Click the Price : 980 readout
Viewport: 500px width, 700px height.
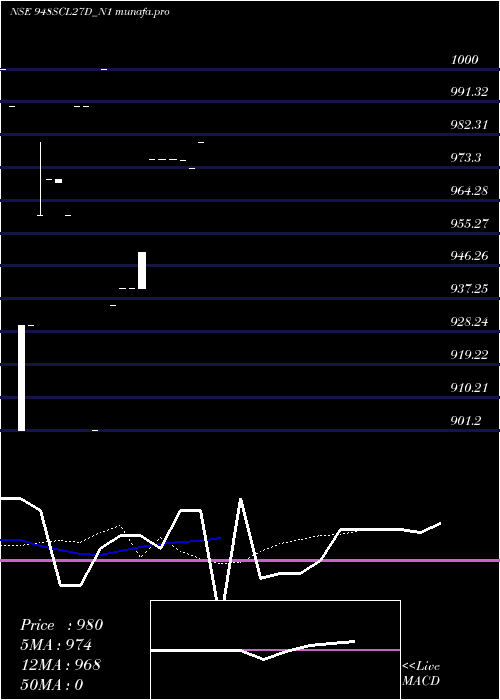pyautogui.click(x=62, y=625)
